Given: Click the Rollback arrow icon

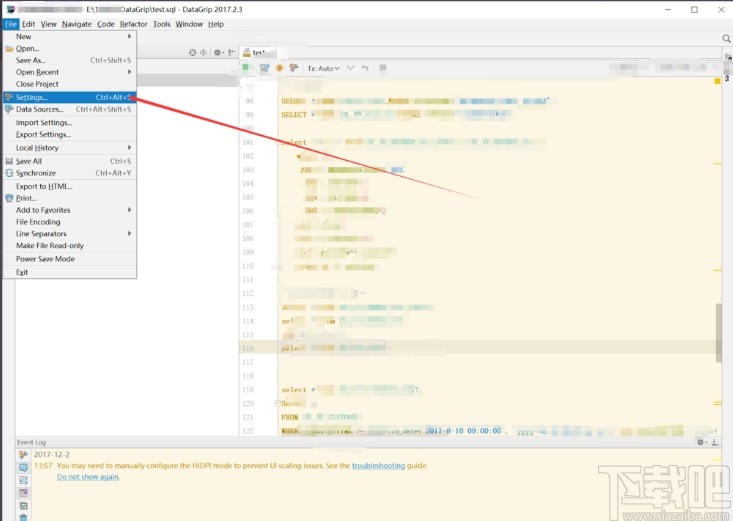Looking at the screenshot, I should [x=365, y=68].
